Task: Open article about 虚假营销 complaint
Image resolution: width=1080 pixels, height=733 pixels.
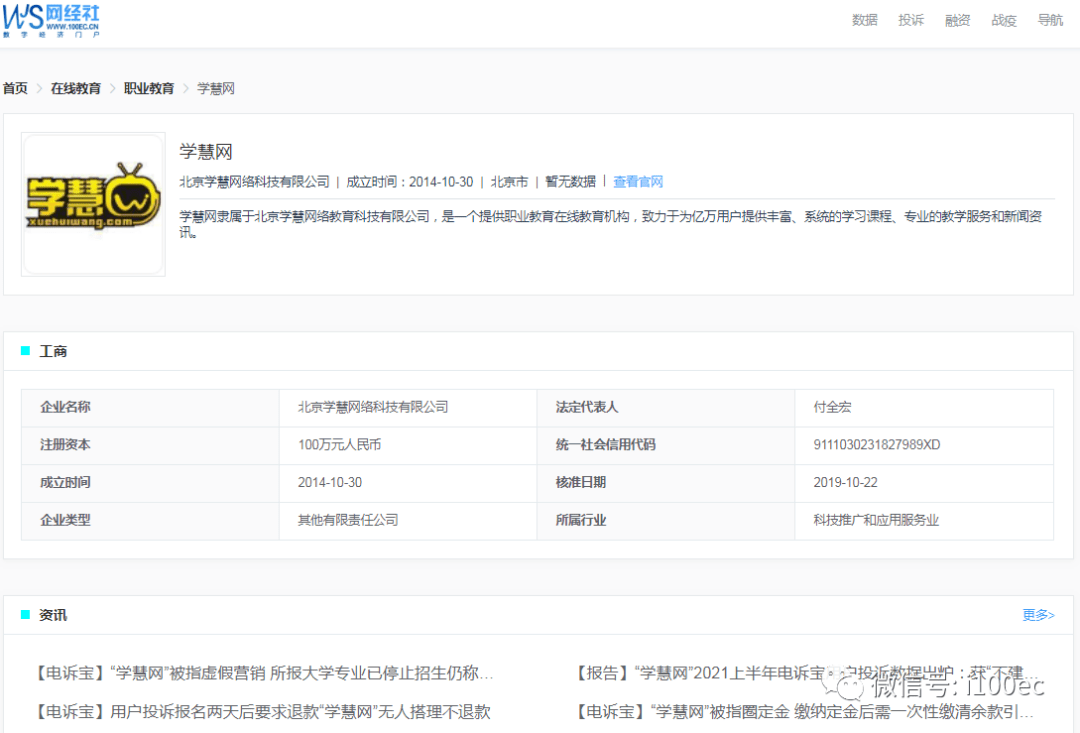Action: pos(263,673)
